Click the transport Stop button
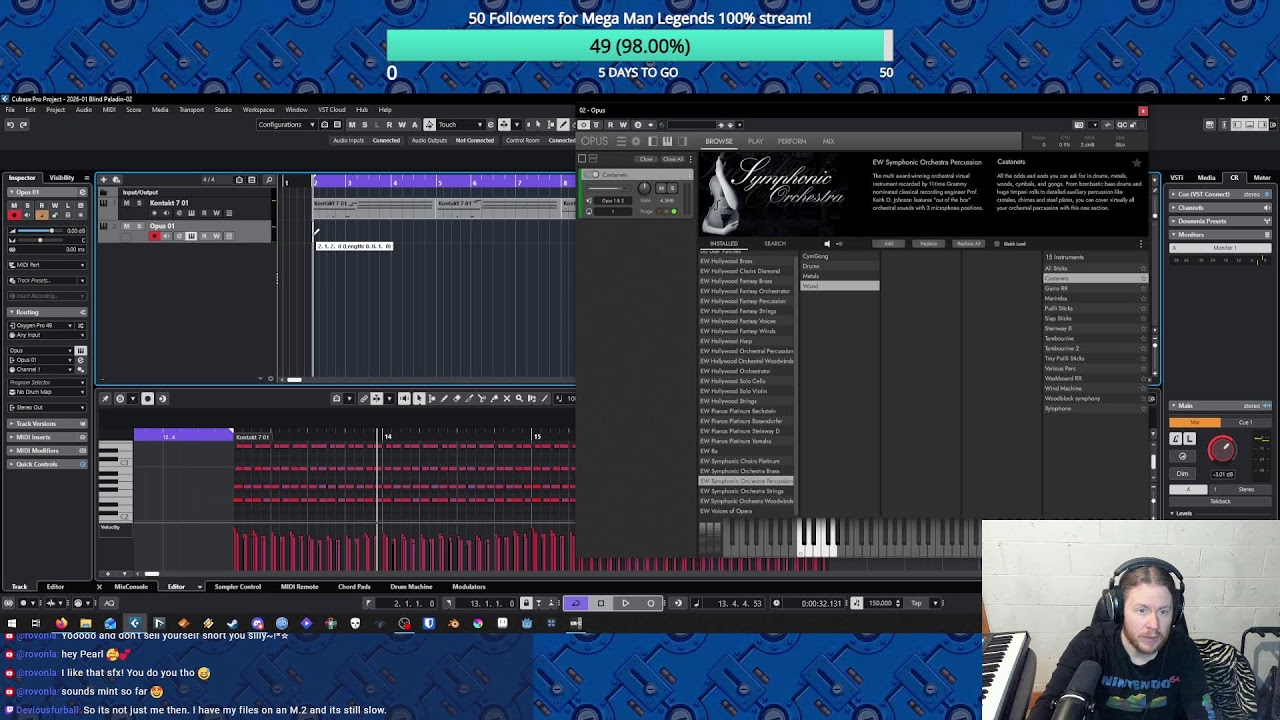Screen dimensions: 1280x720 (600, 603)
